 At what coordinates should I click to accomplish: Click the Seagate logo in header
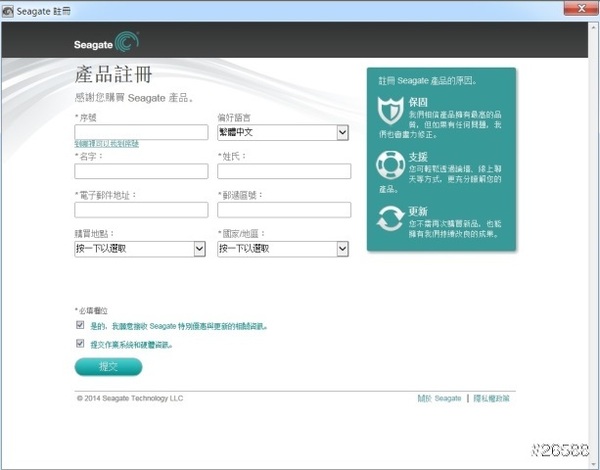pyautogui.click(x=106, y=43)
